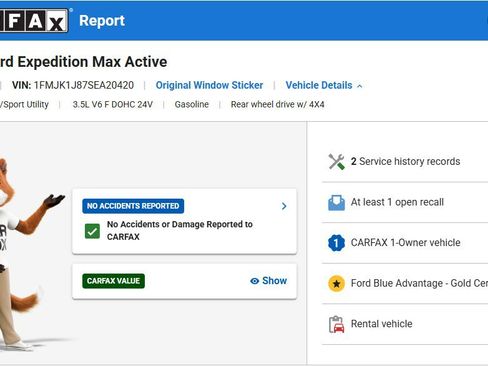
Task: Open the Rental vehicle row
Action: [x=405, y=324]
